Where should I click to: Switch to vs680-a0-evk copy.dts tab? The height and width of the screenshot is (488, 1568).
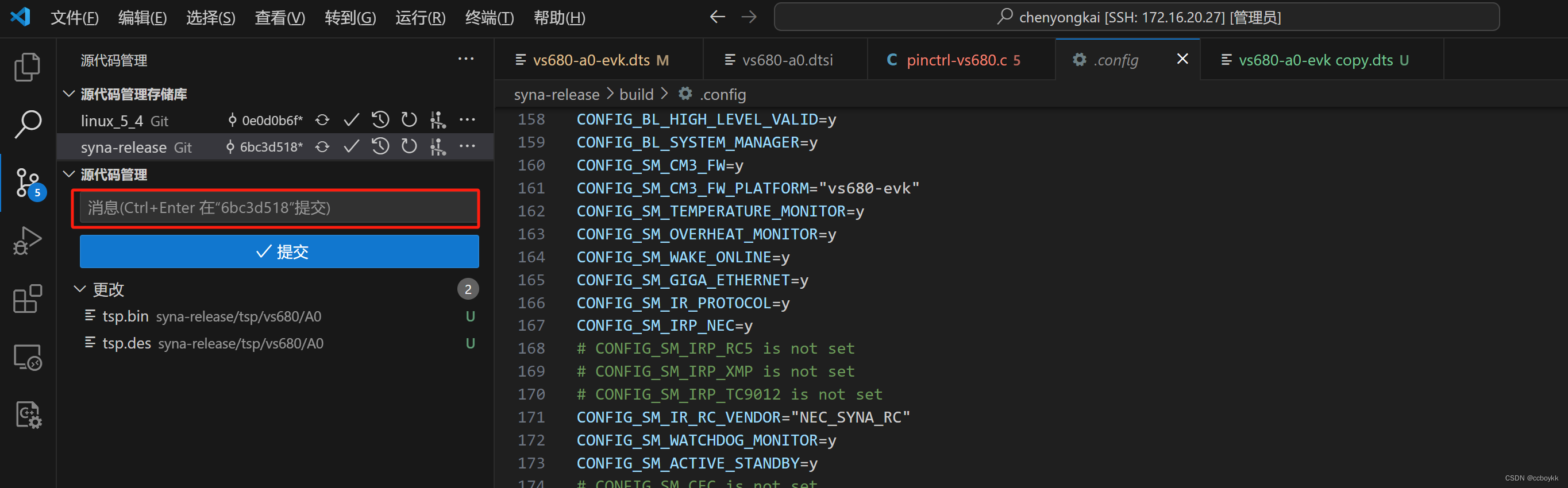pyautogui.click(x=1322, y=60)
